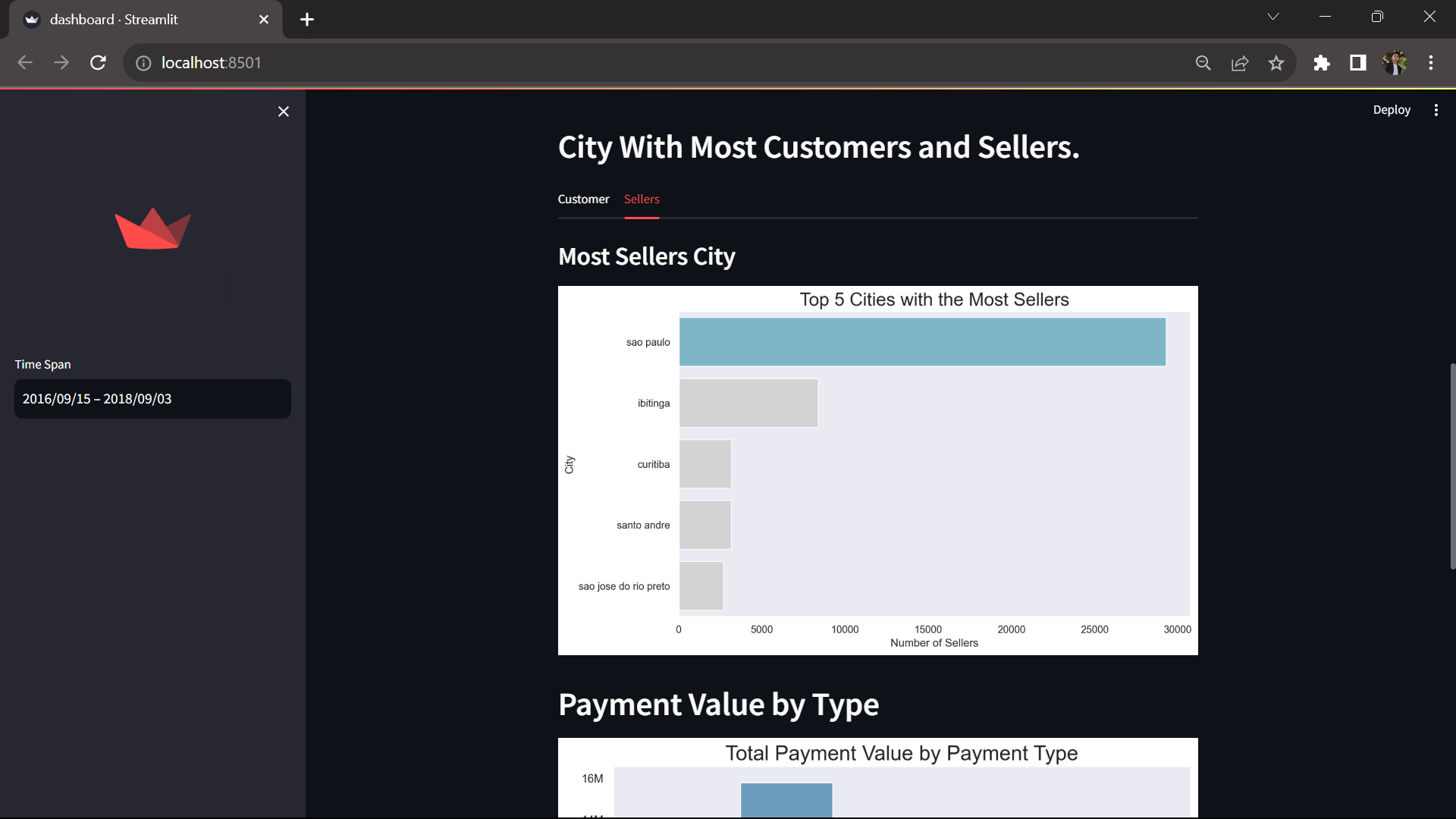Open the Chrome three-dot menu
The image size is (1456, 819).
[x=1431, y=63]
